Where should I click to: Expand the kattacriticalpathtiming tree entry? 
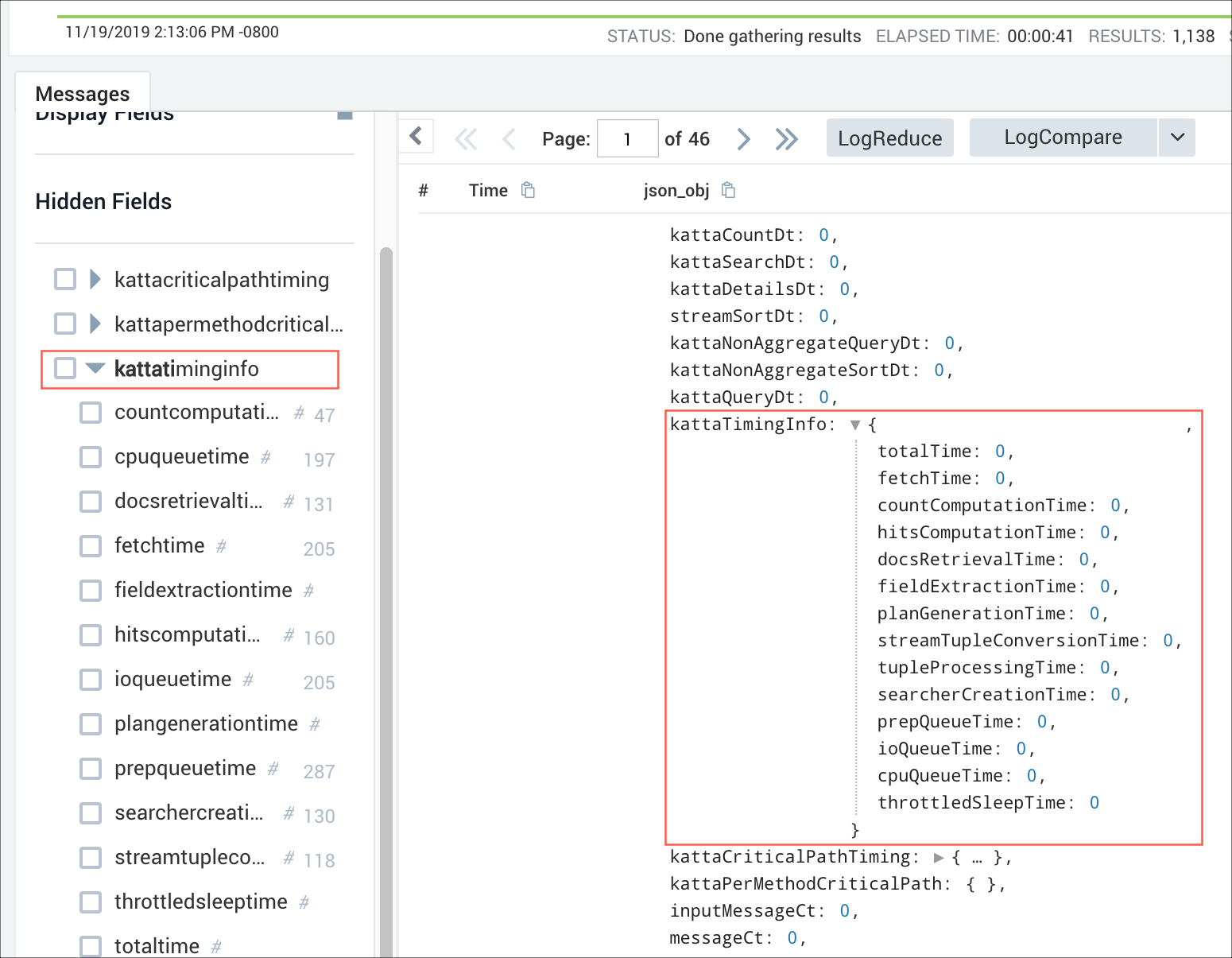[x=94, y=279]
